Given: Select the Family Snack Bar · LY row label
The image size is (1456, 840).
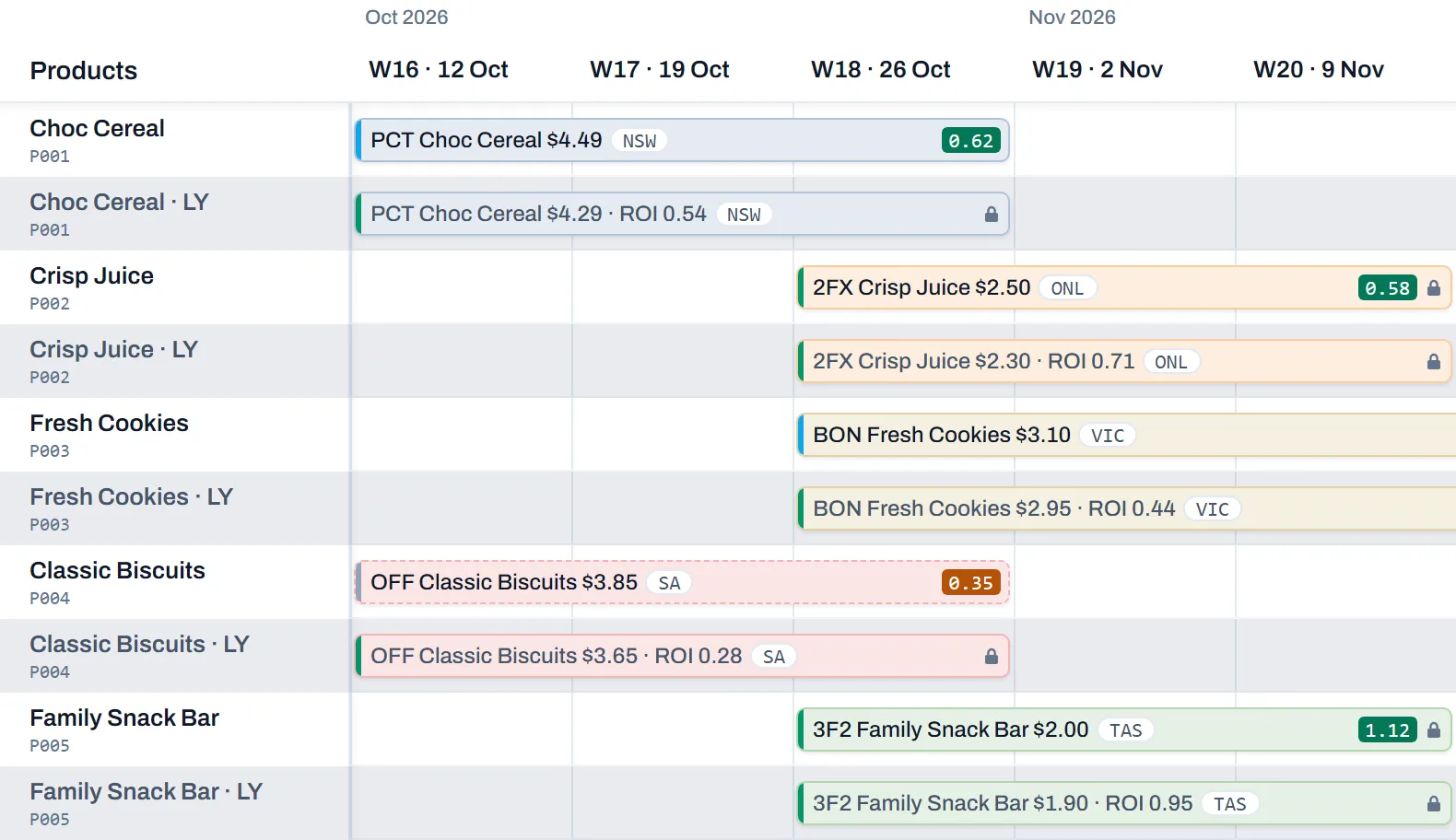Looking at the screenshot, I should tap(175, 803).
